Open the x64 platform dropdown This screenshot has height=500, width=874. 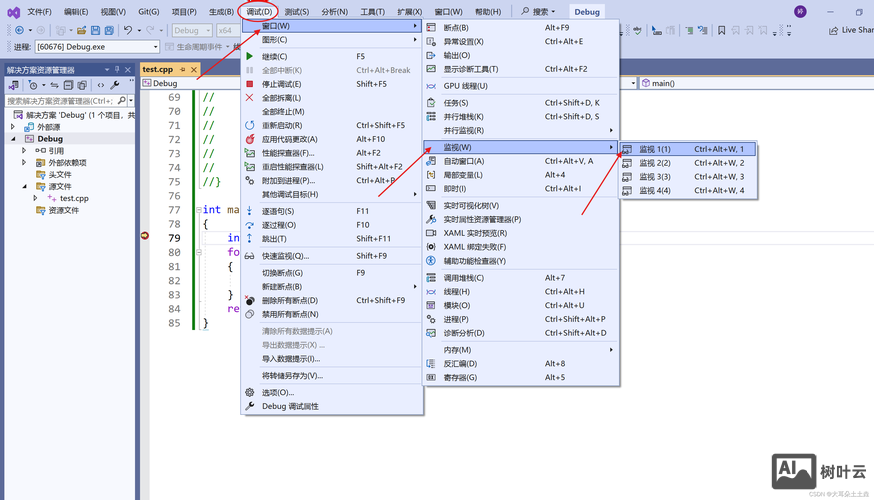229,30
